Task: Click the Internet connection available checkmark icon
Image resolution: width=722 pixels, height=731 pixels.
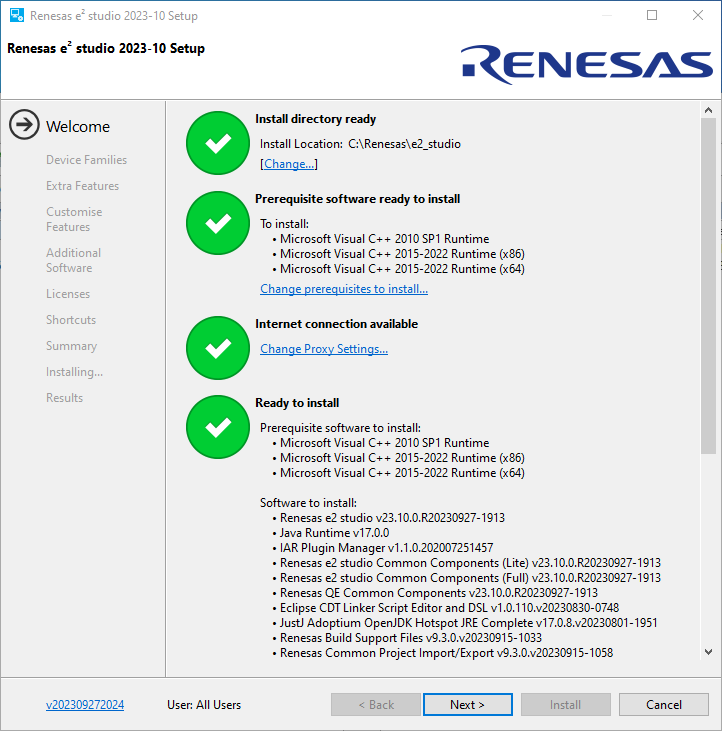Action: pos(217,348)
